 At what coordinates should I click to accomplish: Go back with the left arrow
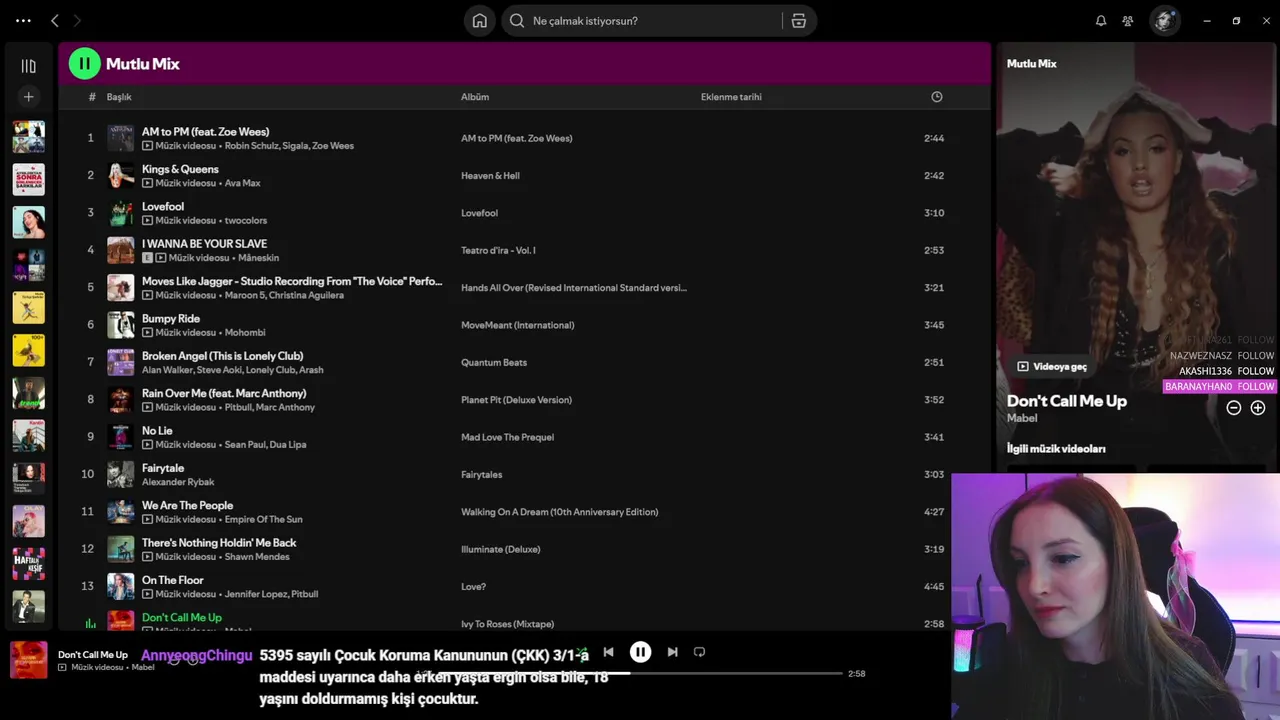pyautogui.click(x=55, y=20)
